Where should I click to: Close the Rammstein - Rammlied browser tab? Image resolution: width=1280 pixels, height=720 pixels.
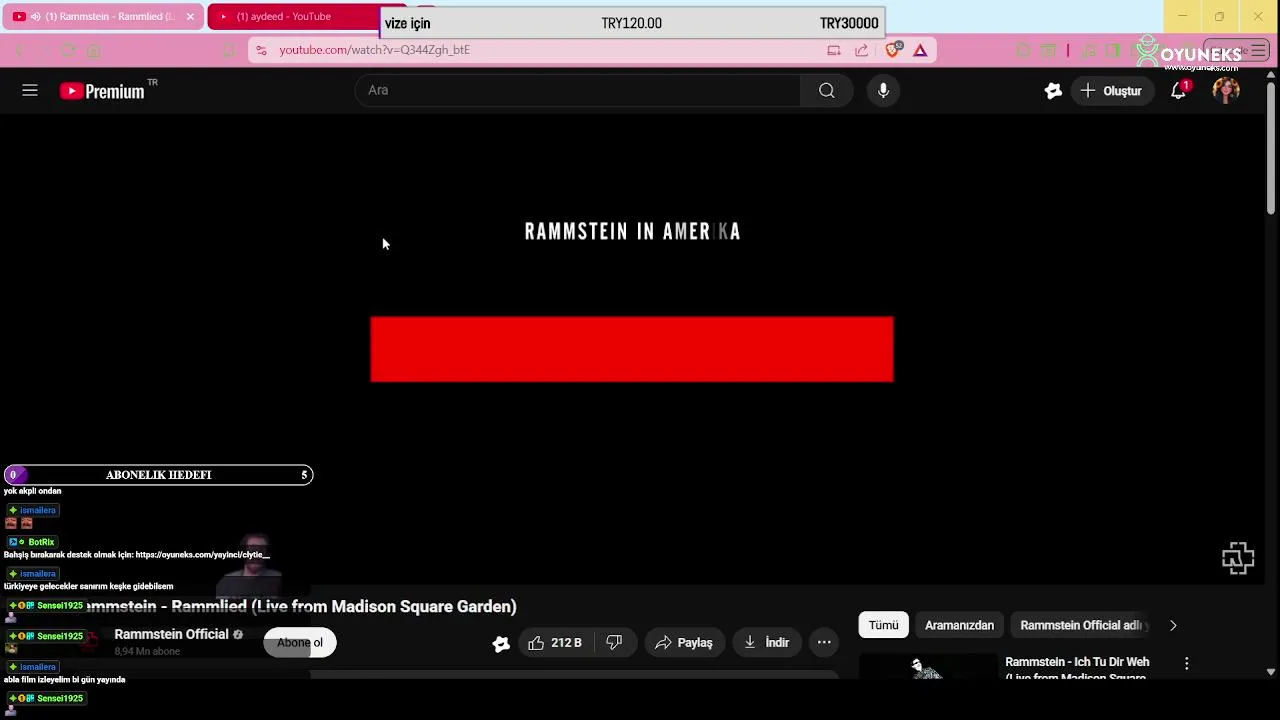coord(190,16)
